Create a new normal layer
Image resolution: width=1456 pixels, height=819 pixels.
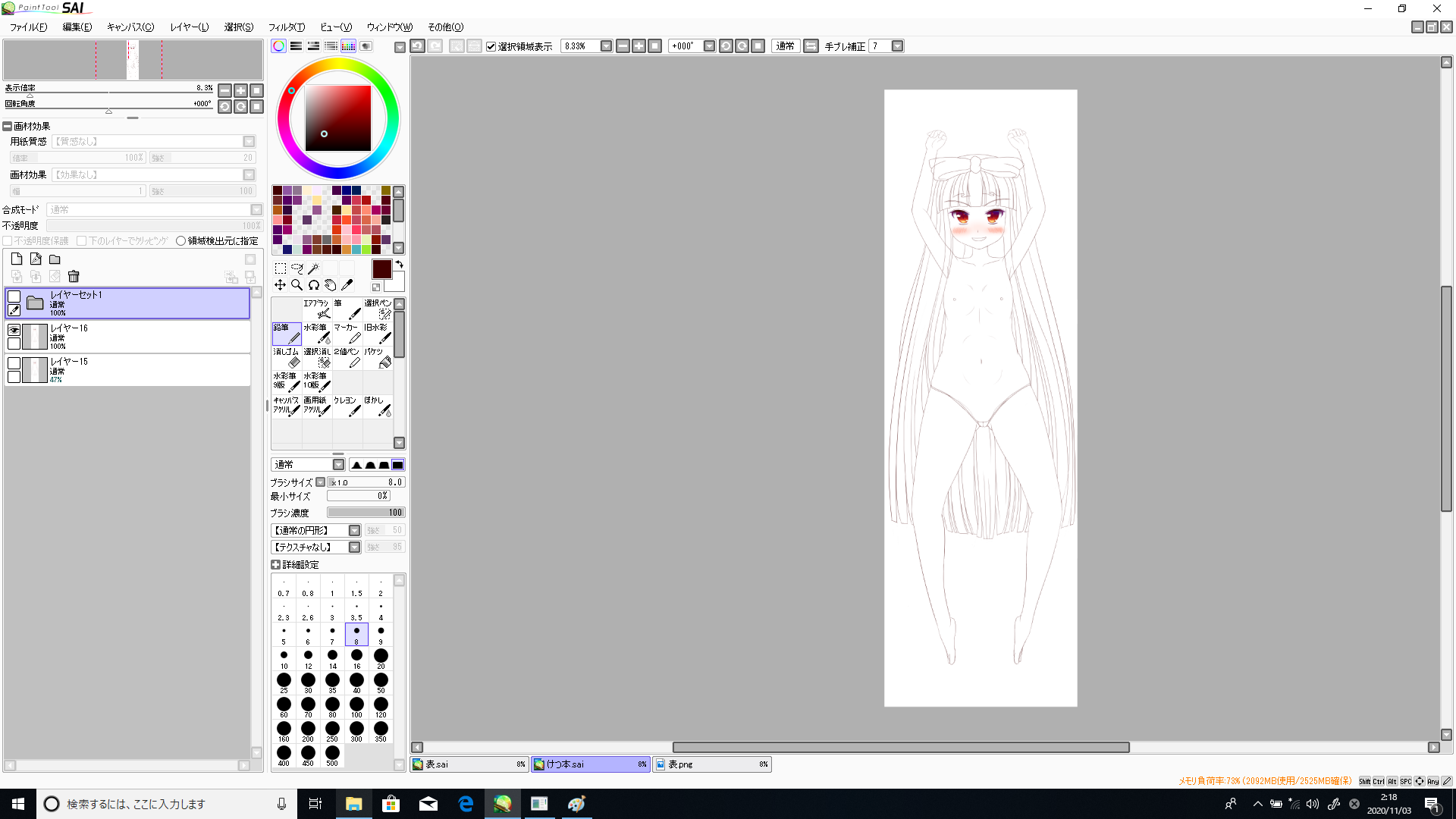(17, 259)
